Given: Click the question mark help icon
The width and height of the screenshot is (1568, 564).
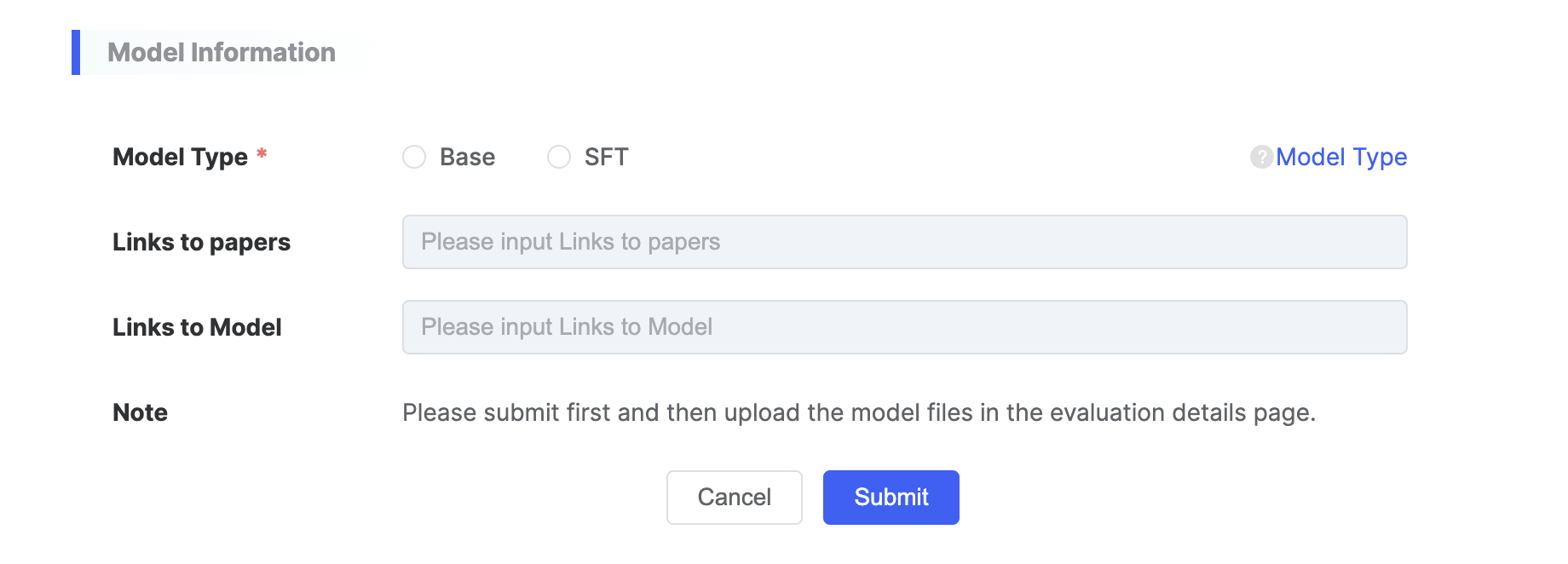Looking at the screenshot, I should click(1261, 157).
